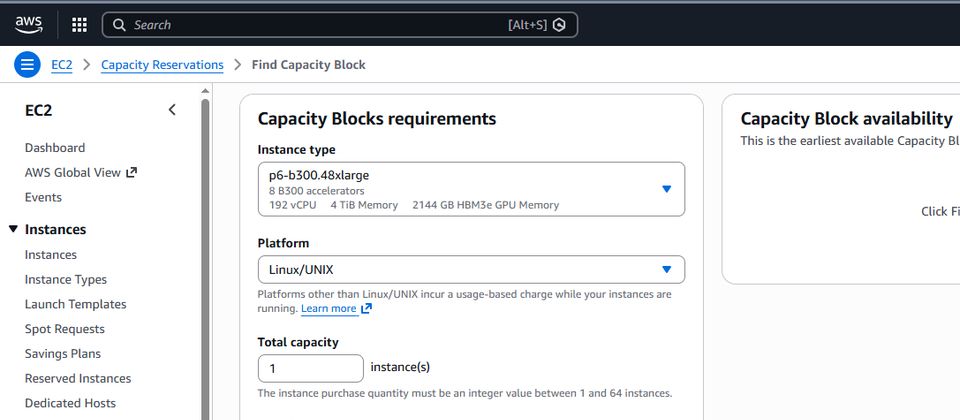This screenshot has width=960, height=420.
Task: Navigate to Capacity Reservations breadcrumb
Action: pyautogui.click(x=162, y=65)
